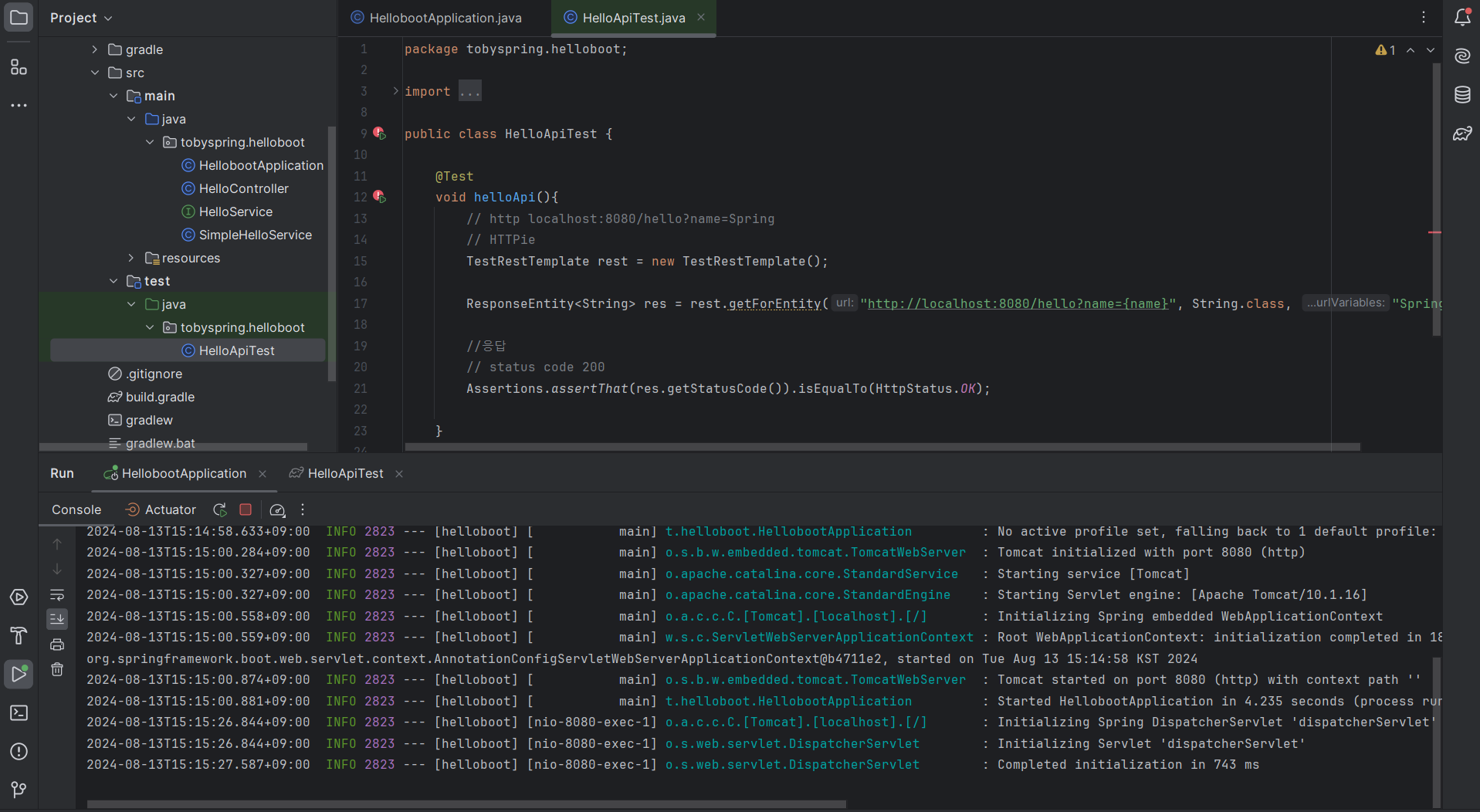Screen dimensions: 1480x812
Task: Go to previous highlighted problem arrow
Action: pyautogui.click(x=1411, y=50)
